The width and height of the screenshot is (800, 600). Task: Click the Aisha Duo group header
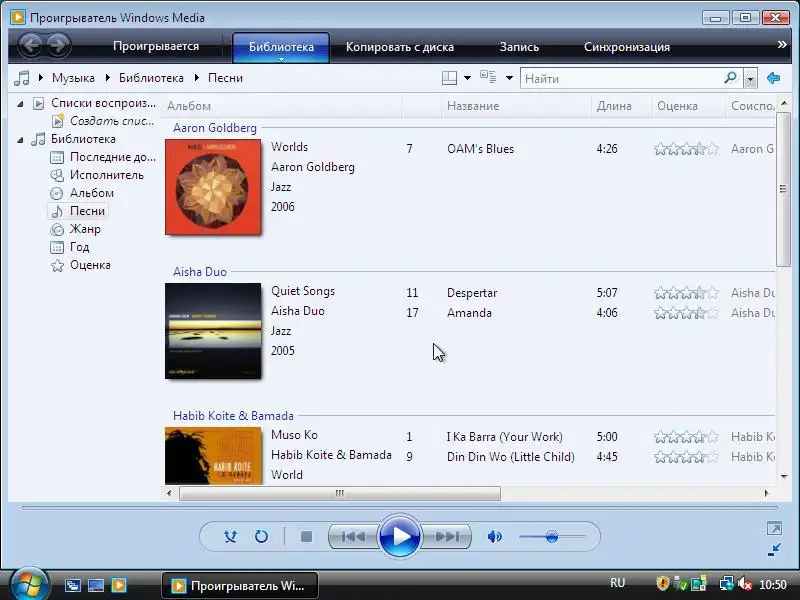click(200, 271)
